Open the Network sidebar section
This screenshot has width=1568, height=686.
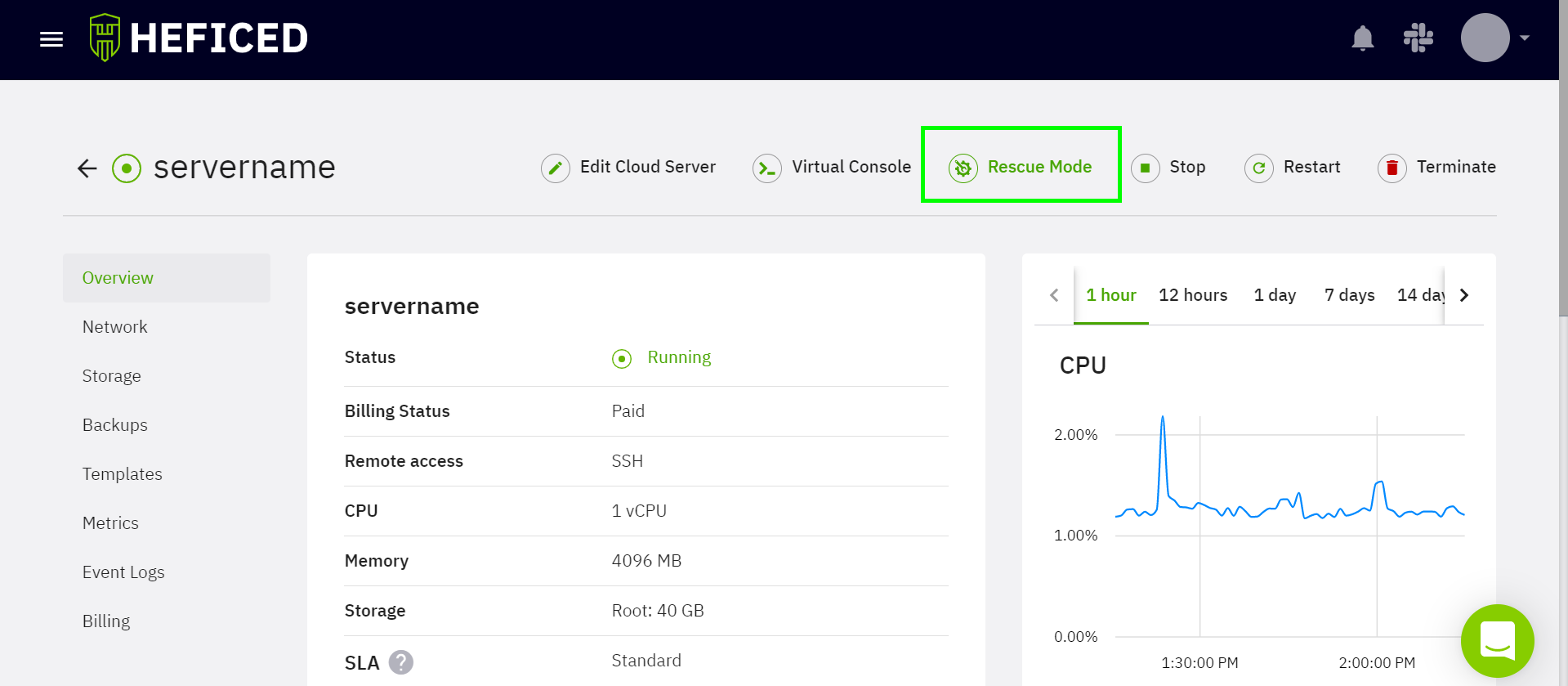tap(115, 327)
